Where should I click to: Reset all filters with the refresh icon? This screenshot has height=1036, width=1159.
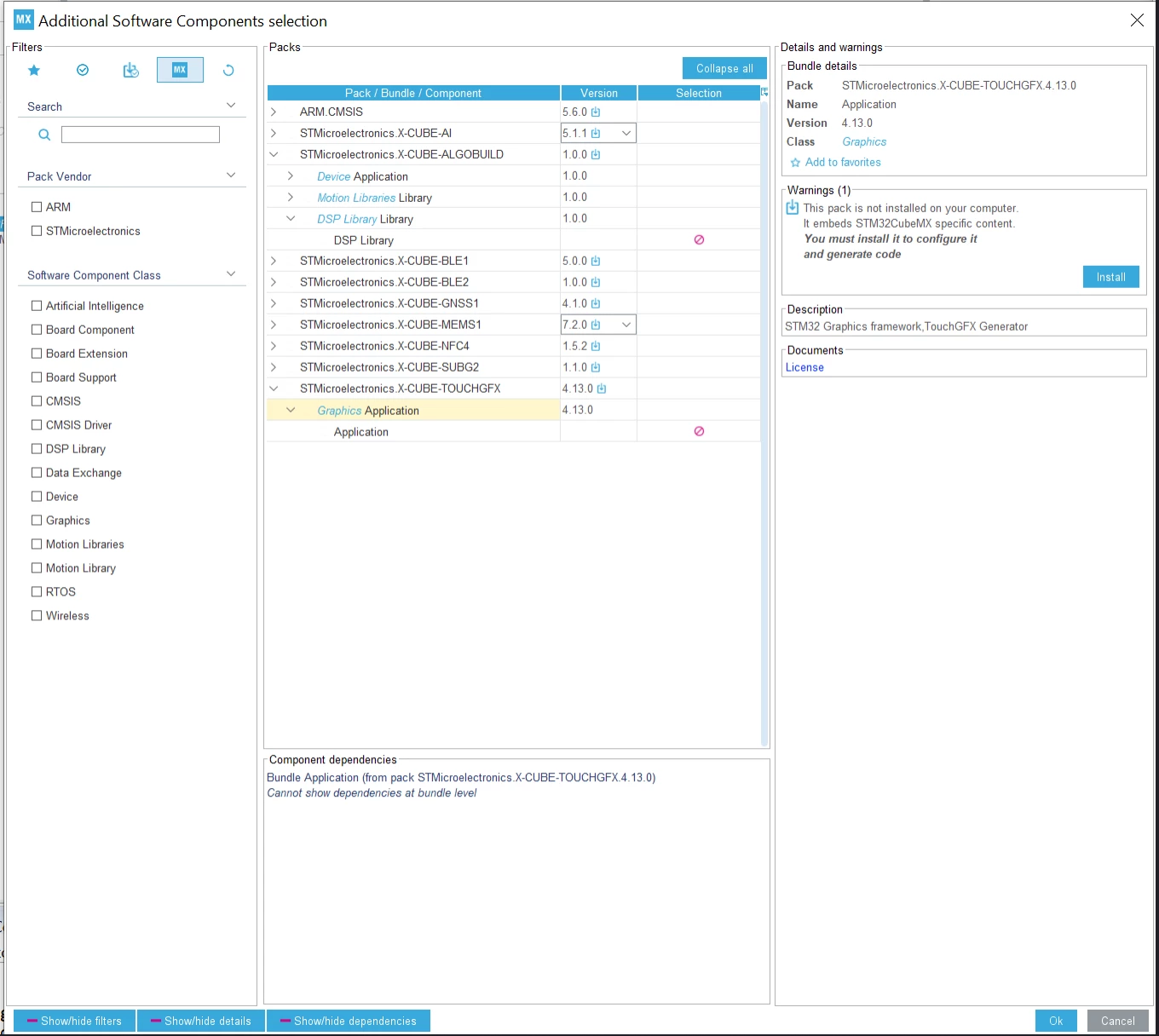(228, 71)
